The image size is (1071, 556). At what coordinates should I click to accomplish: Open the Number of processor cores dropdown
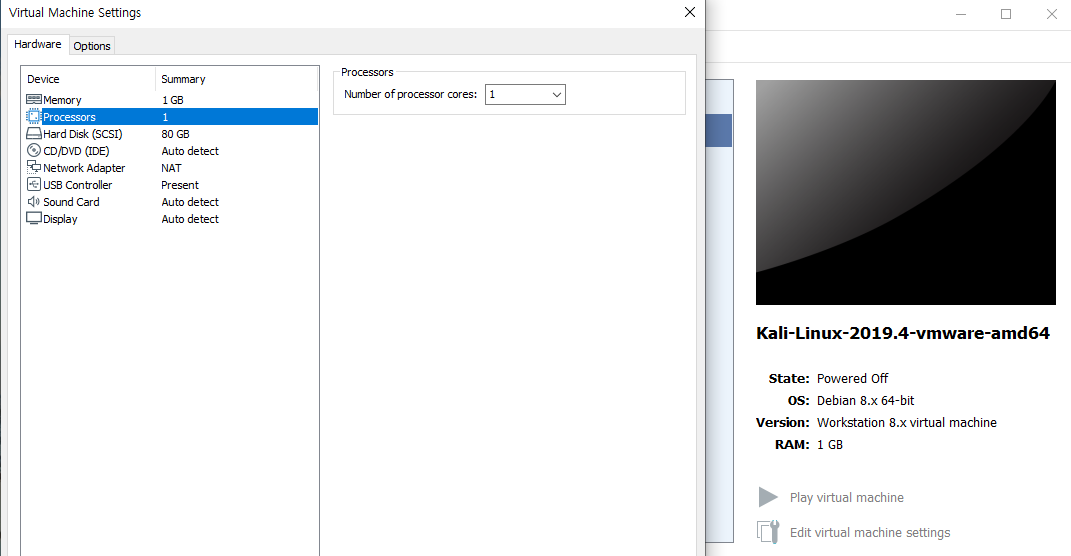[x=525, y=94]
